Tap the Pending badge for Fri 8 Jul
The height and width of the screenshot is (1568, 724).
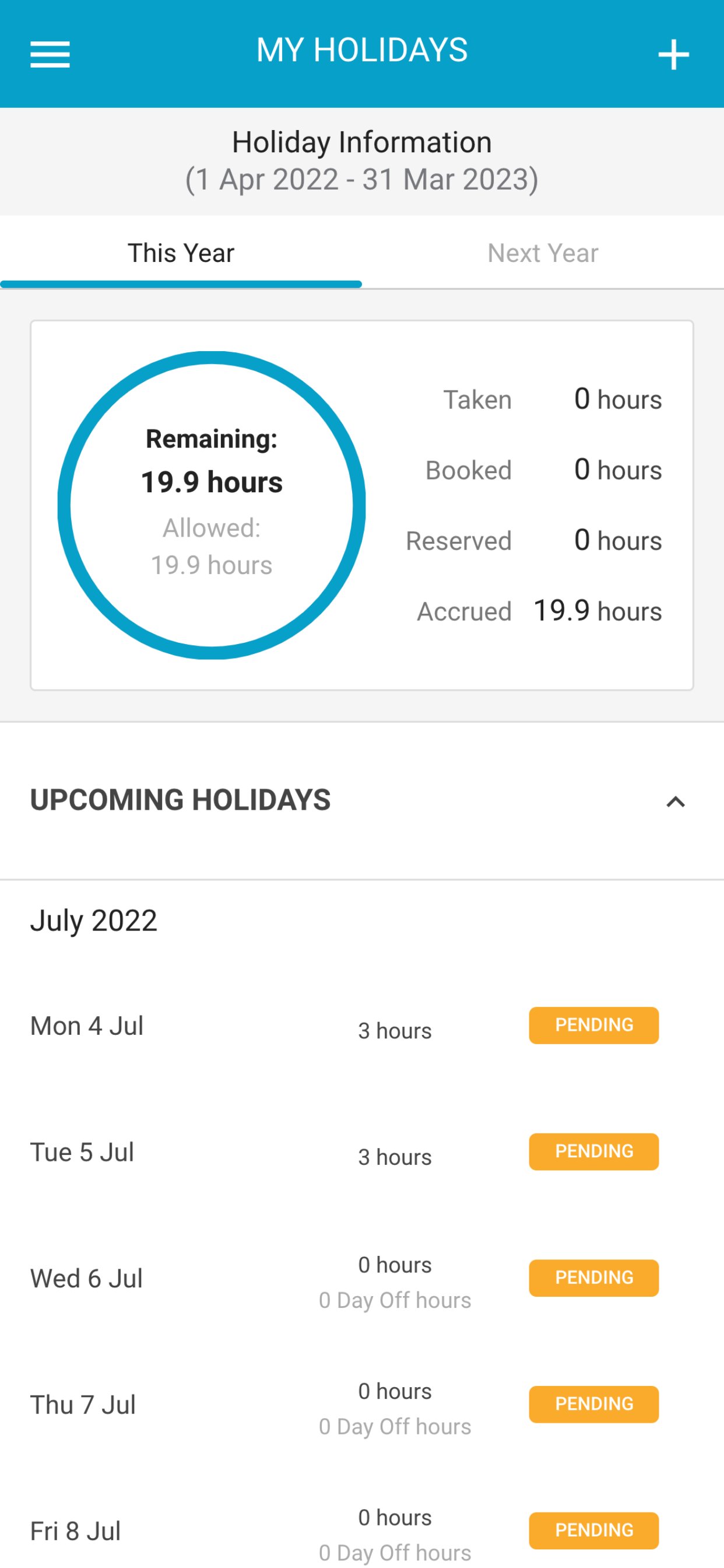click(x=594, y=1530)
